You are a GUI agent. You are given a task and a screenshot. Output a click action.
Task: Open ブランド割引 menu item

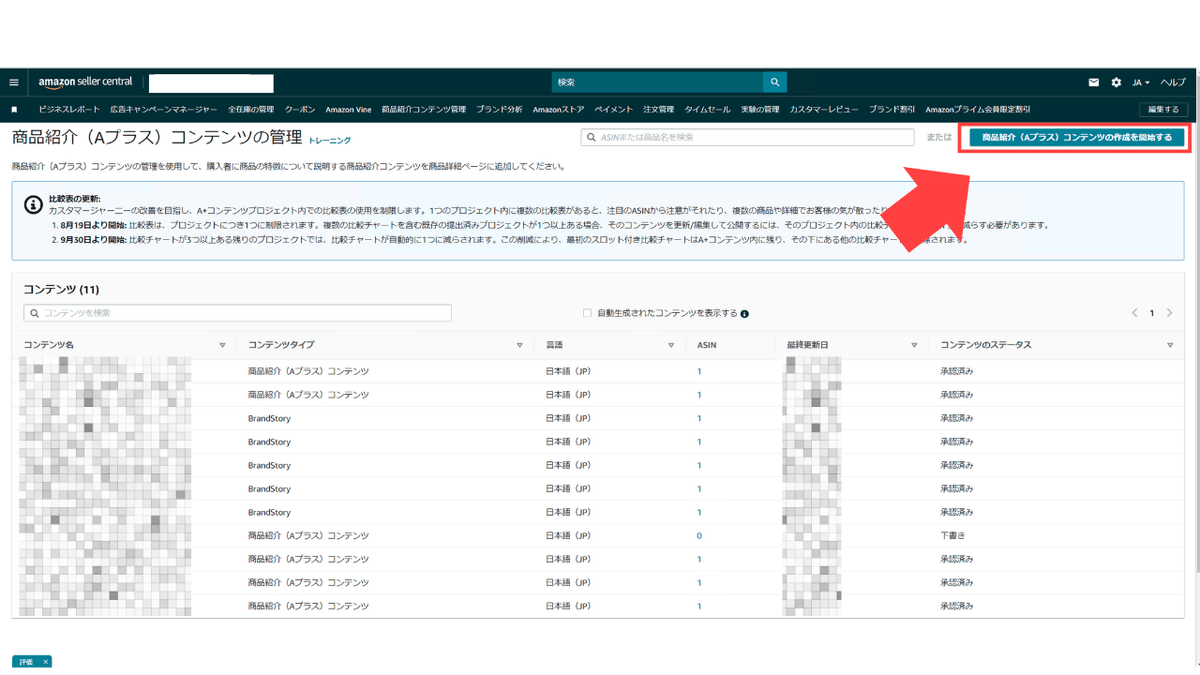pyautogui.click(x=892, y=109)
